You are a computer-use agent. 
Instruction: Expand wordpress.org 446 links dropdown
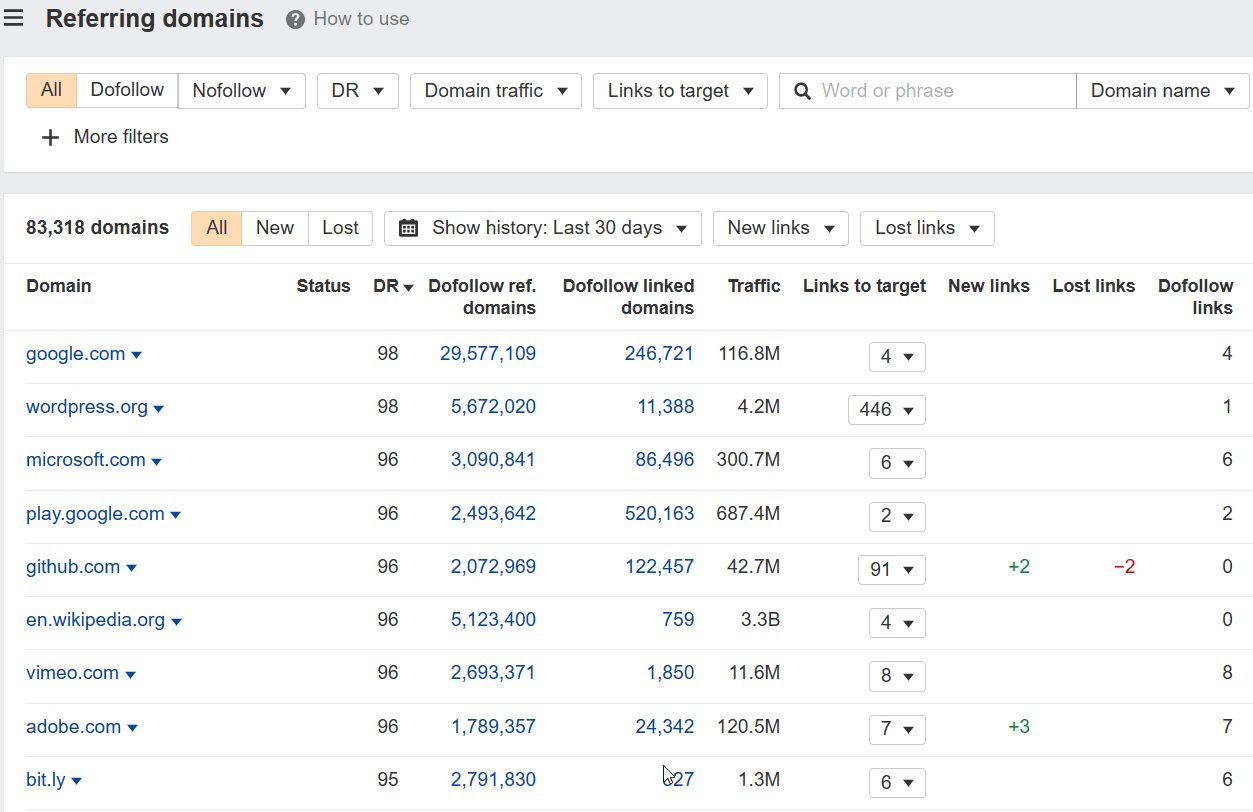tap(886, 410)
